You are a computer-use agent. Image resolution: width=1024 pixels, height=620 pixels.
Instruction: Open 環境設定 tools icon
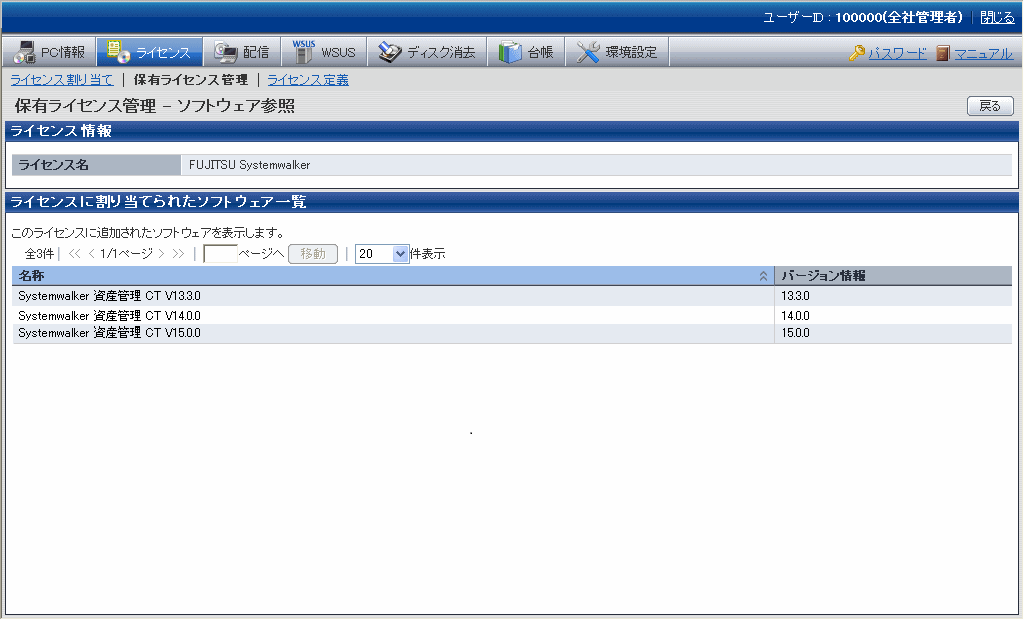tap(589, 52)
